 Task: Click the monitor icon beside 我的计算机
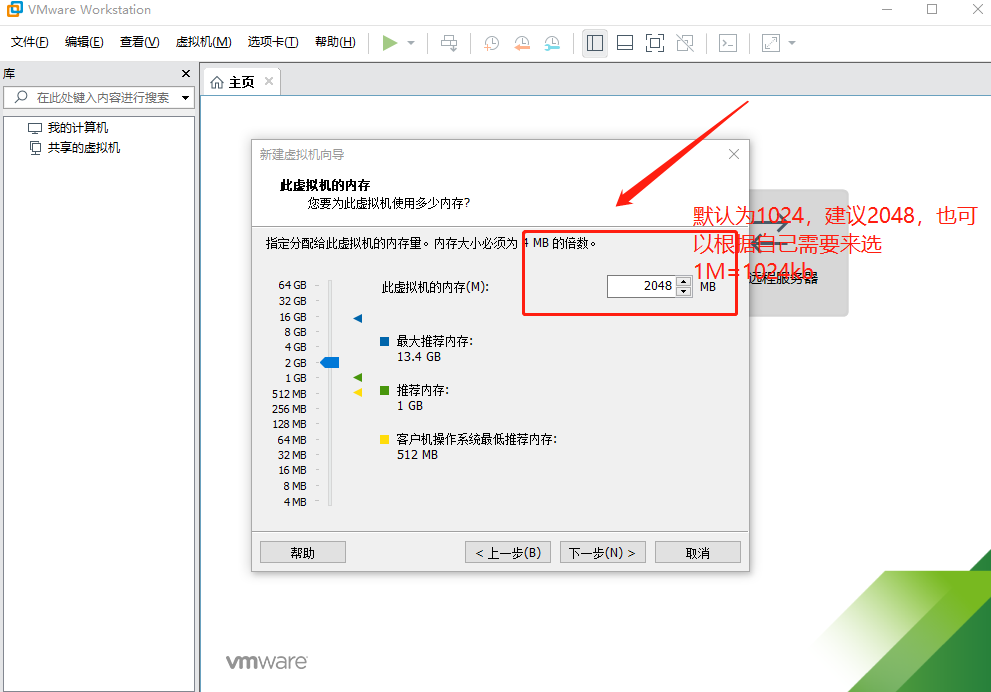(x=35, y=128)
